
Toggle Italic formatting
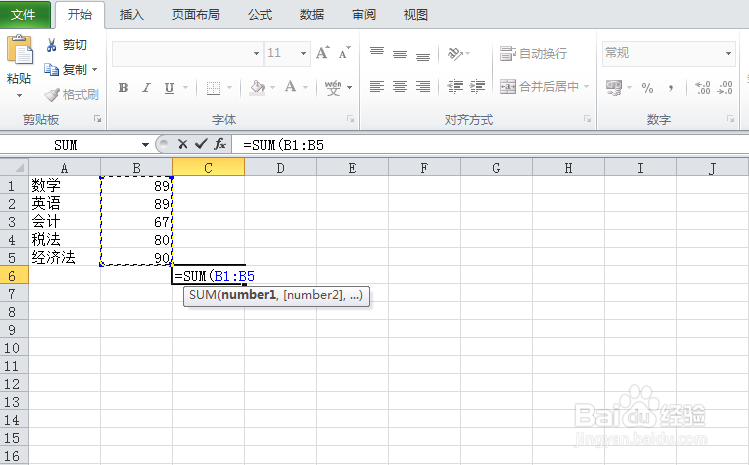click(x=146, y=88)
